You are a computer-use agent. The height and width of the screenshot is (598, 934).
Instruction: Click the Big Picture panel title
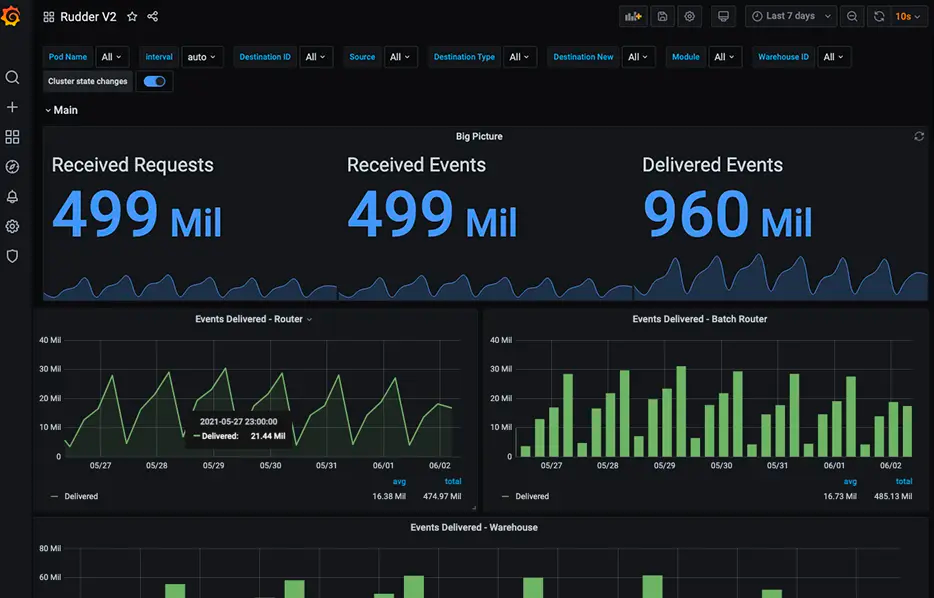479,136
